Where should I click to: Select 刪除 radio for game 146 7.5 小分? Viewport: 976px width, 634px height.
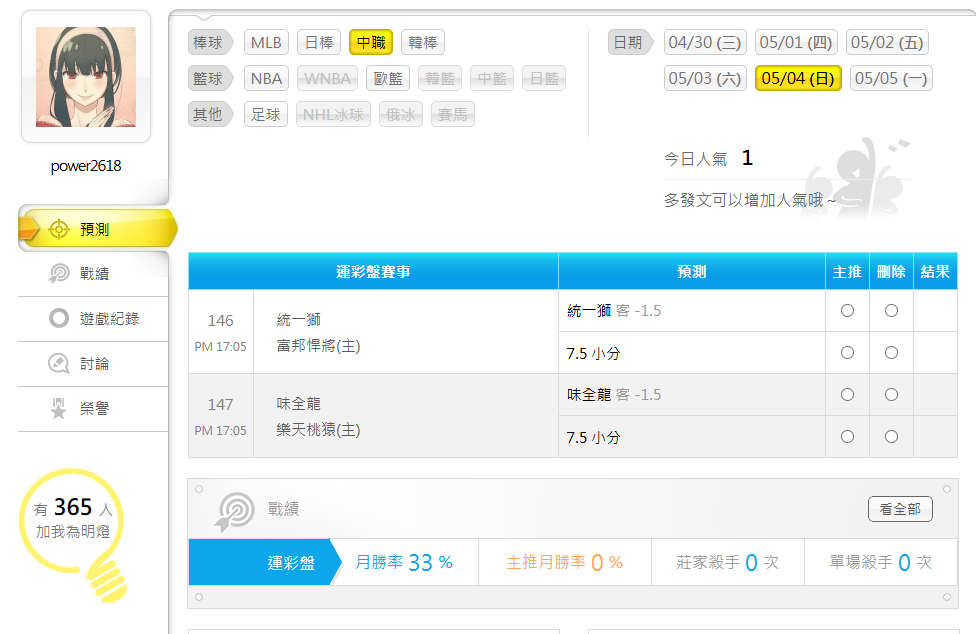click(891, 353)
